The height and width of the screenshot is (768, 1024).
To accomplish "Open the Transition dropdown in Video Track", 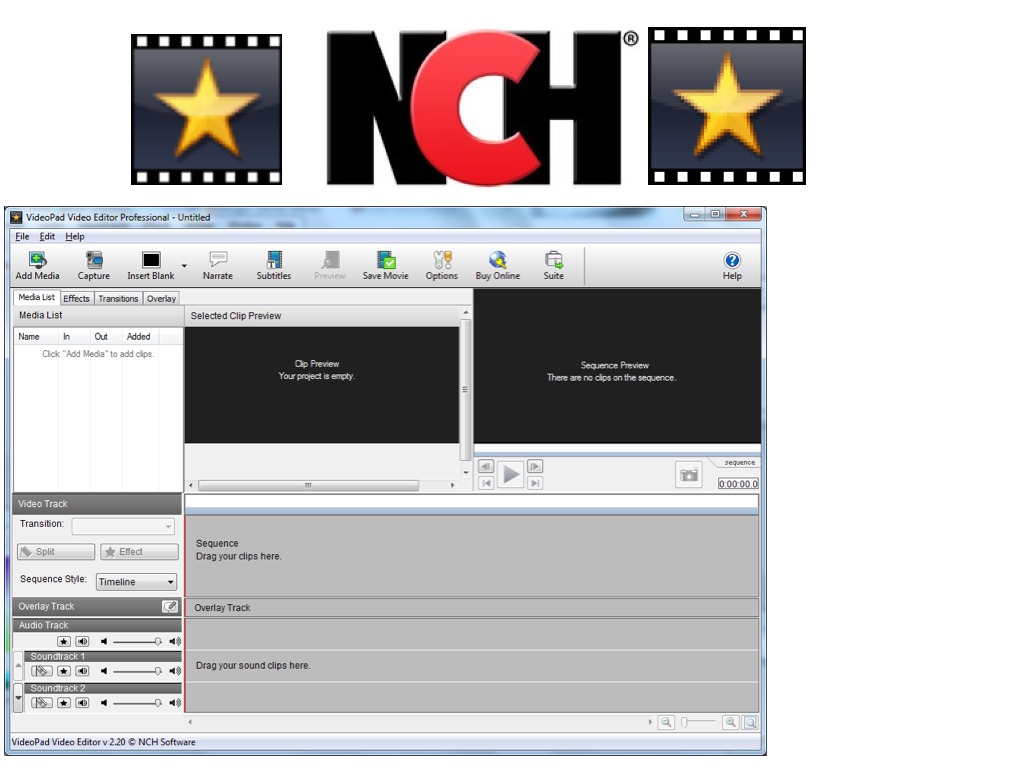I will coord(123,526).
